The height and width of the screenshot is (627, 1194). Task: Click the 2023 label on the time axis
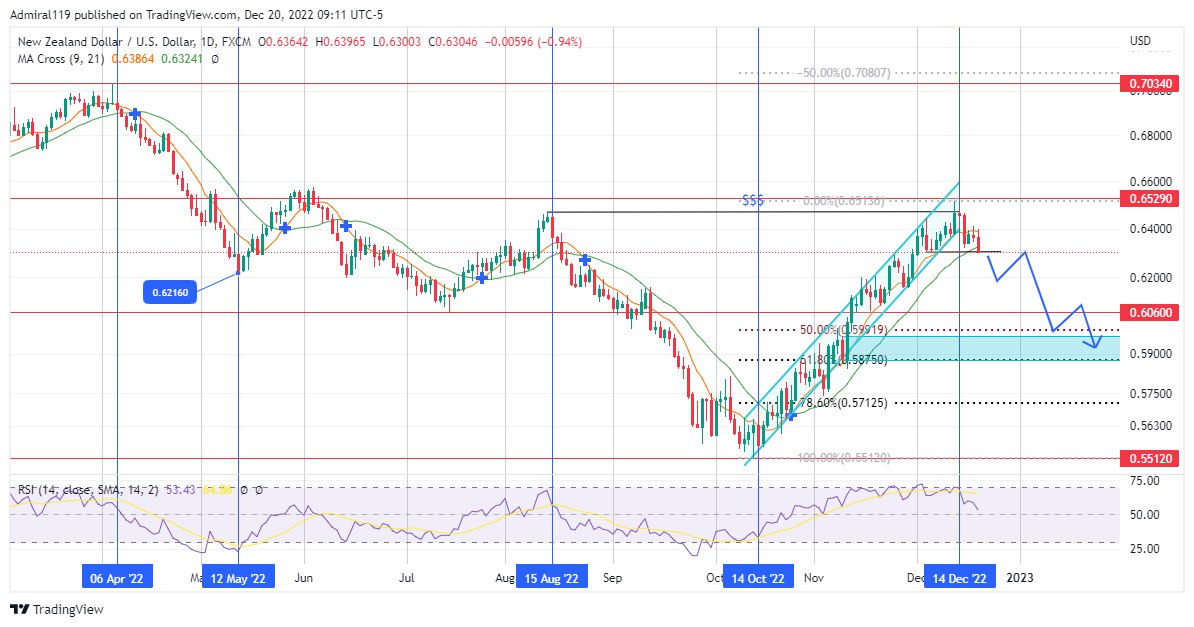pos(1020,577)
